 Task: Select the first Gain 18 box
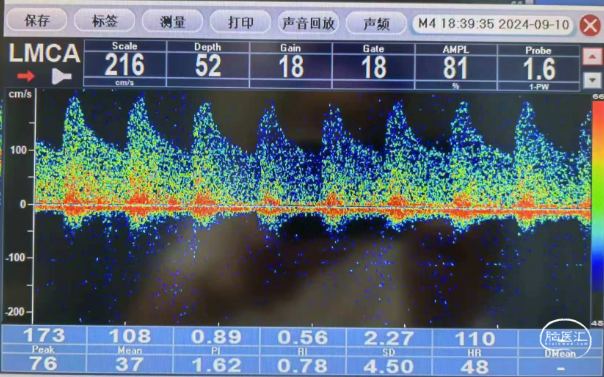(x=291, y=65)
